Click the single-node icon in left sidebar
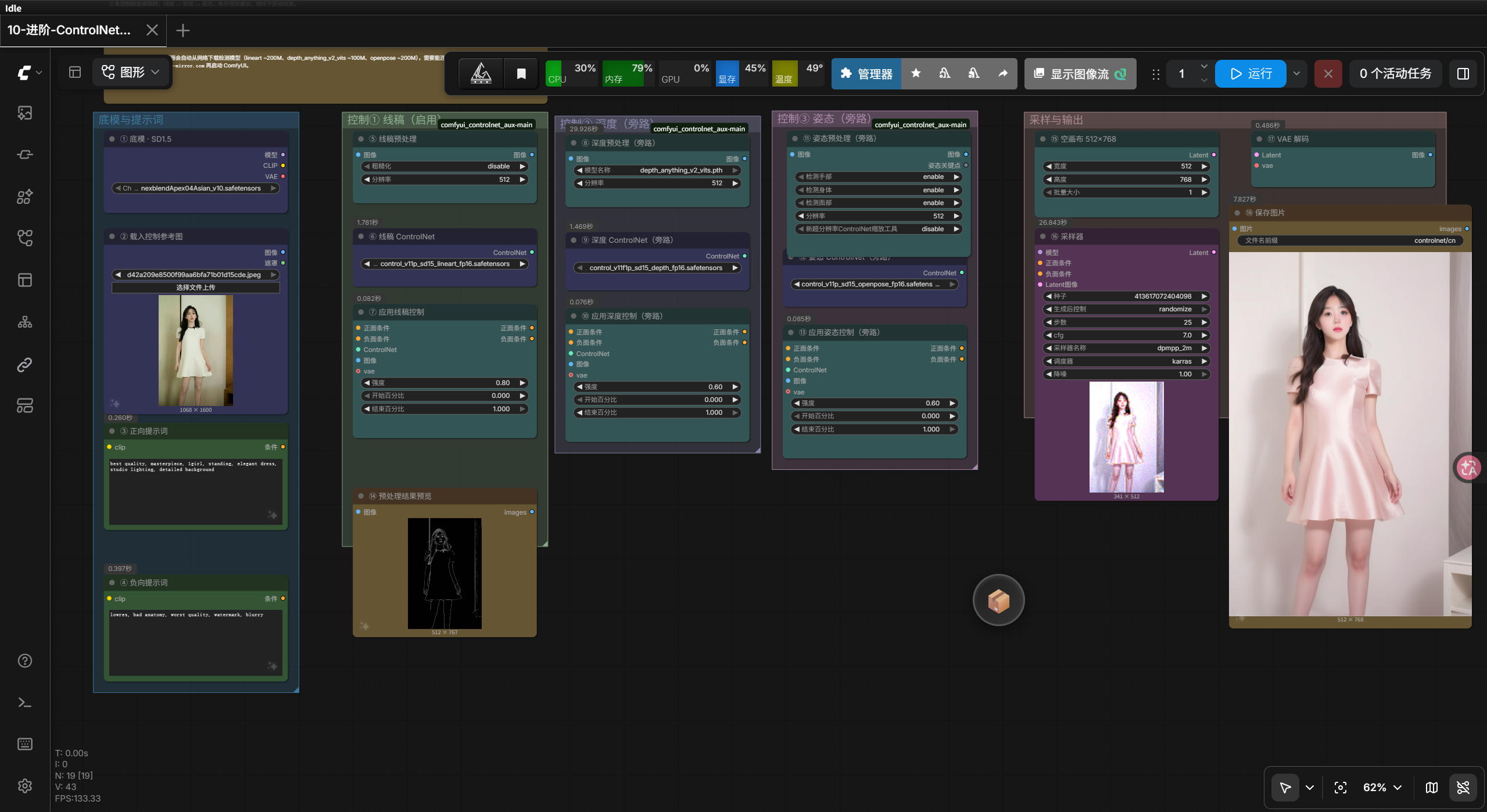Screen dimensions: 1487x812 [x=25, y=155]
